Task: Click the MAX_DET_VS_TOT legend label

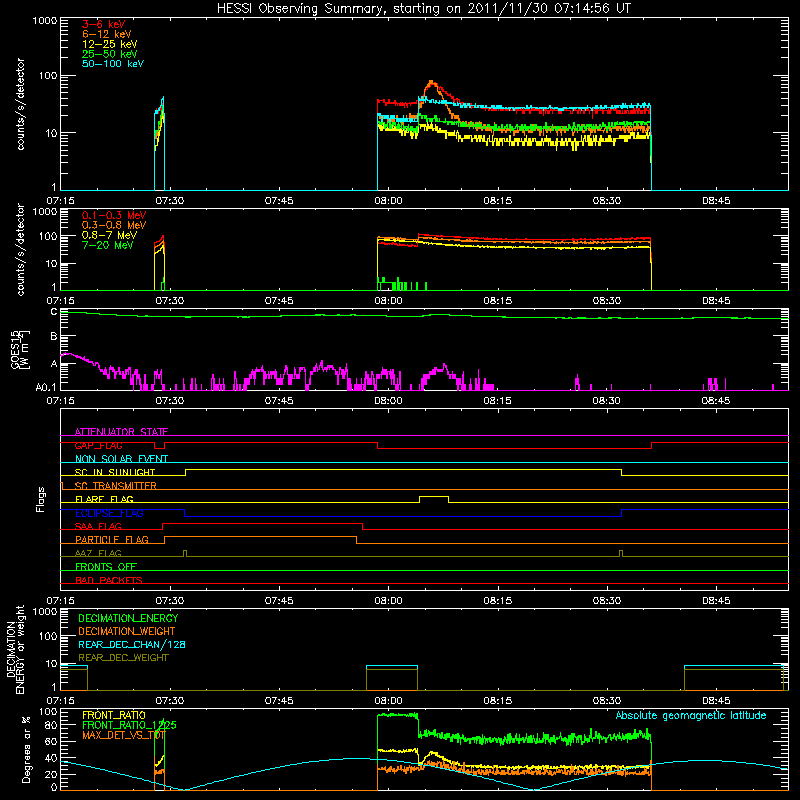Action: click(x=123, y=735)
